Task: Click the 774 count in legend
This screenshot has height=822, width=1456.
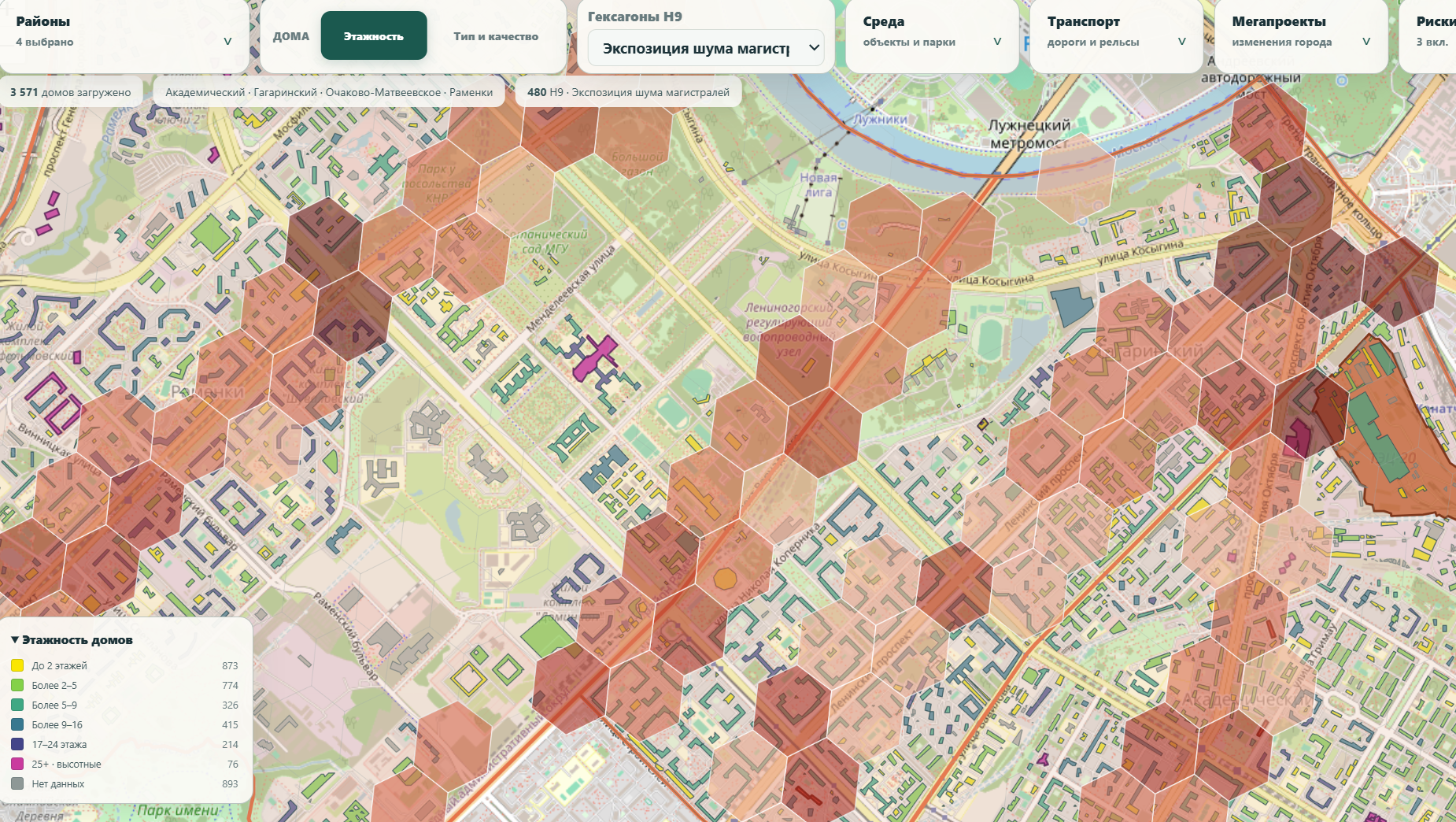Action: pyautogui.click(x=230, y=685)
